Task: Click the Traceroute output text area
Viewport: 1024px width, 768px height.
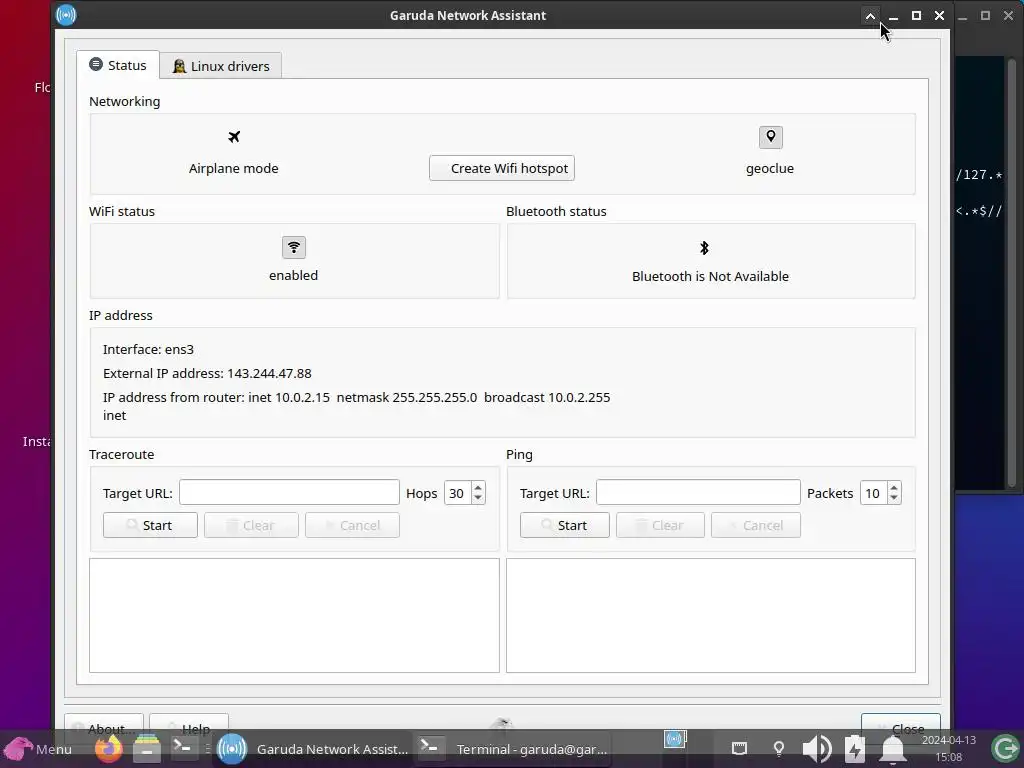Action: 295,615
